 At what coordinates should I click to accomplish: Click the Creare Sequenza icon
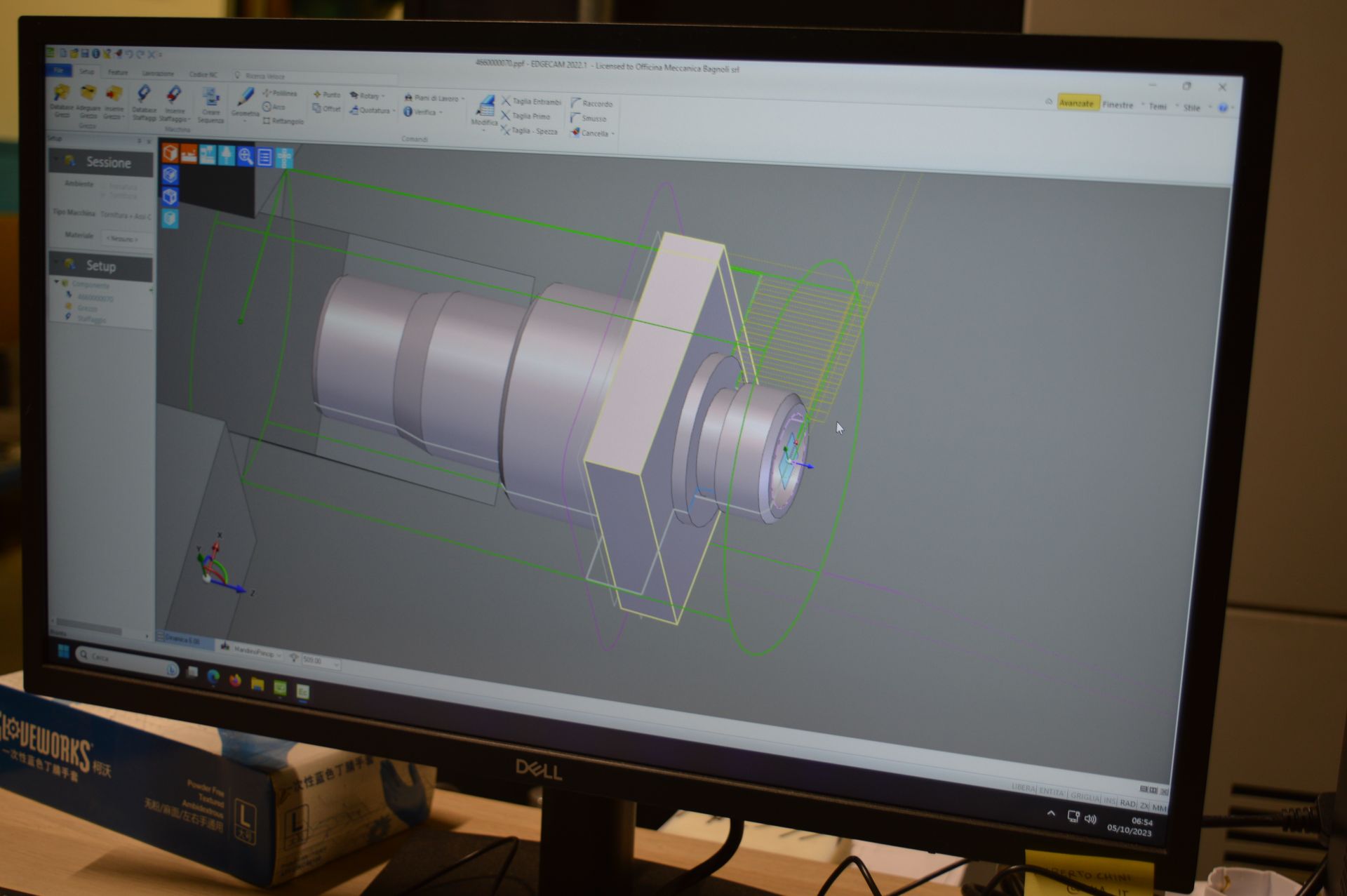click(x=210, y=98)
